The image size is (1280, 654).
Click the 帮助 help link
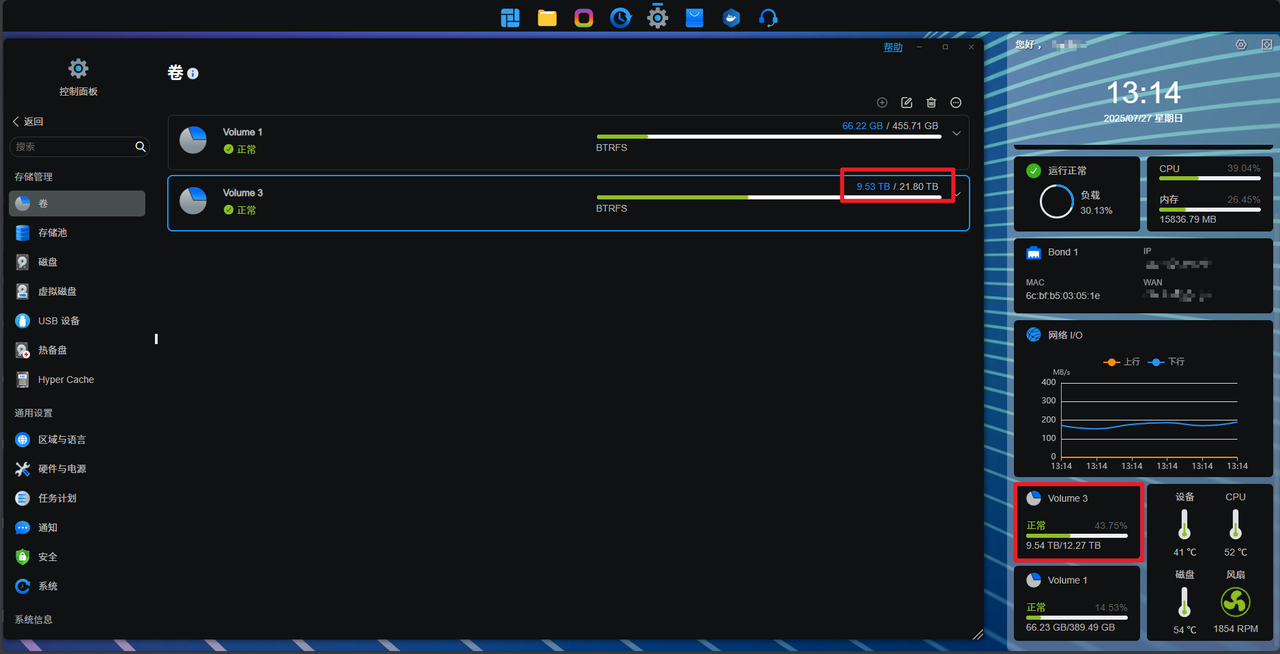(x=893, y=47)
